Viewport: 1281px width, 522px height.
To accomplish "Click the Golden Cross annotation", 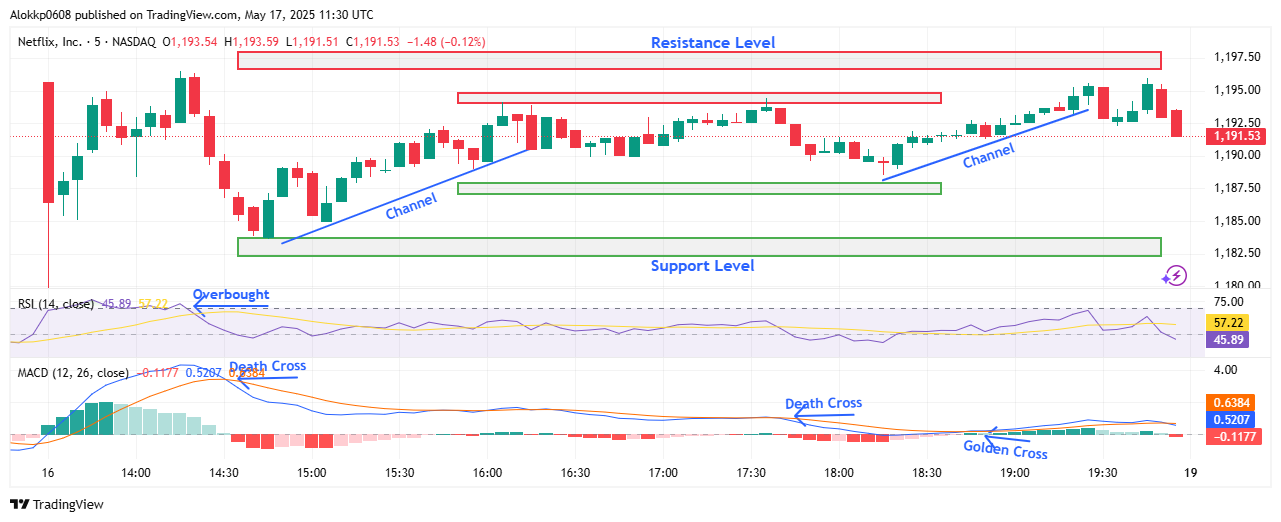I will pos(1005,449).
